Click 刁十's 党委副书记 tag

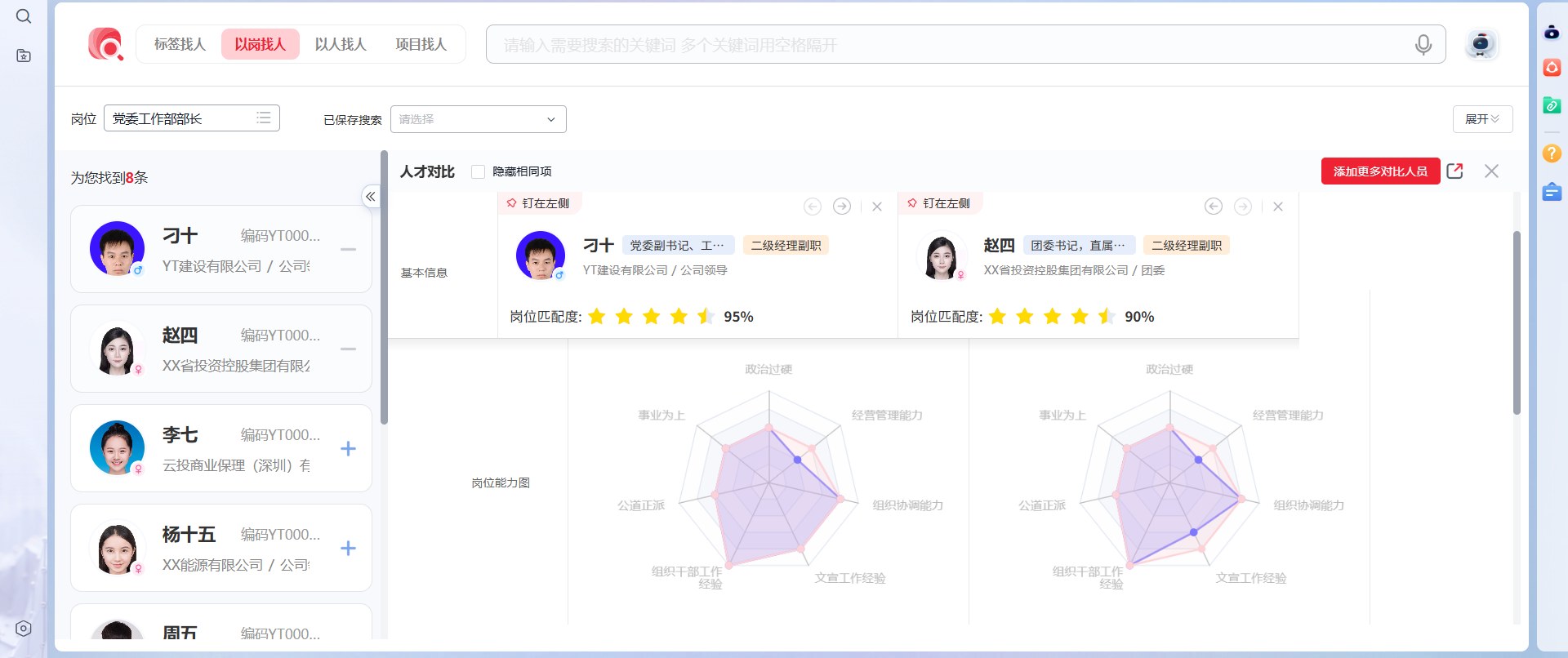pyautogui.click(x=678, y=246)
